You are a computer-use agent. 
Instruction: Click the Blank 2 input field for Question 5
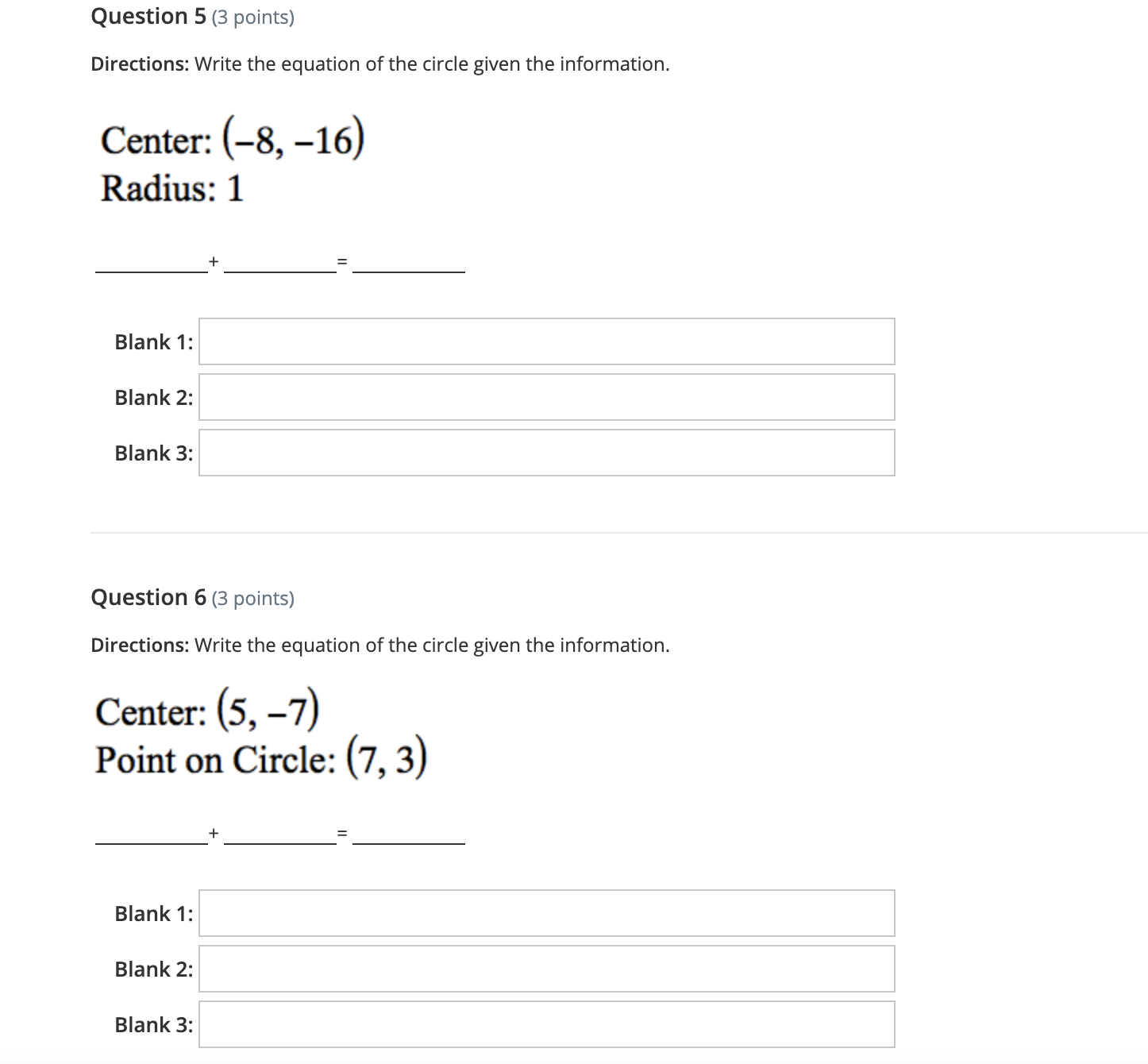[546, 397]
